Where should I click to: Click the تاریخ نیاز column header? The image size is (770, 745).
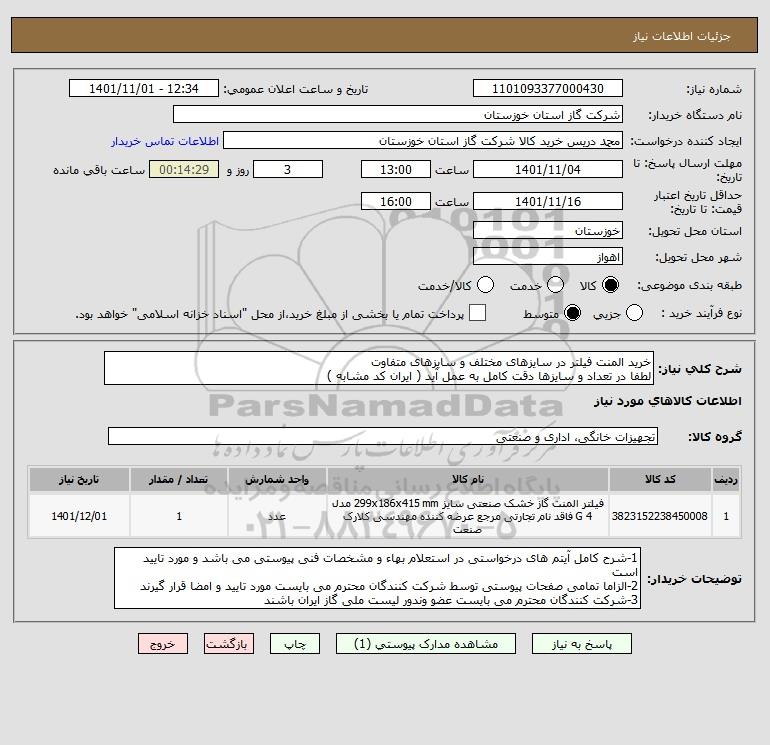coord(79,479)
